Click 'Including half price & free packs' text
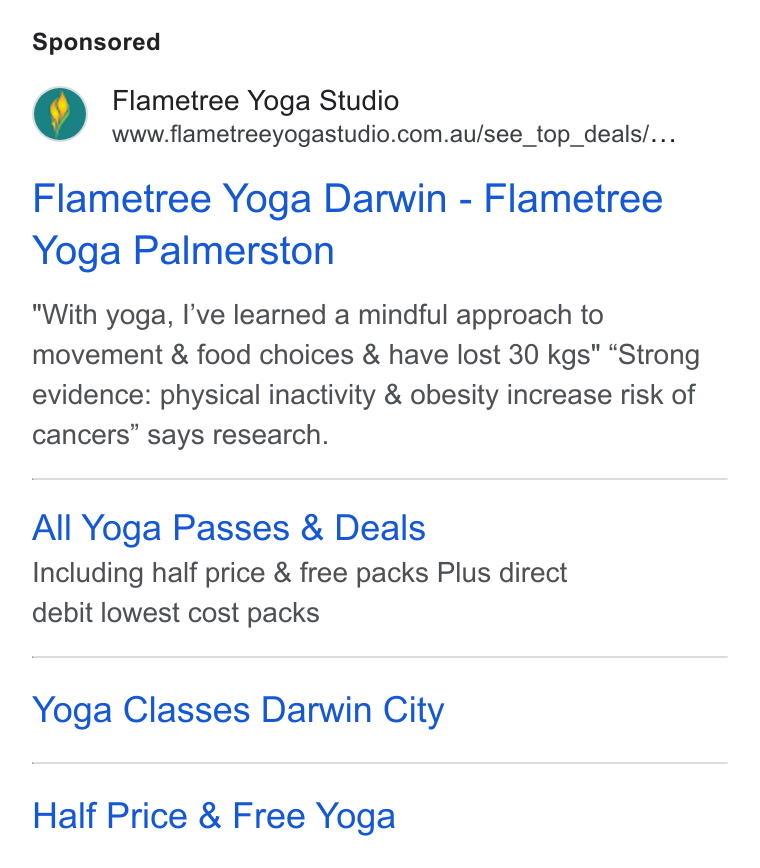This screenshot has height=868, width=760. pyautogui.click(x=299, y=573)
